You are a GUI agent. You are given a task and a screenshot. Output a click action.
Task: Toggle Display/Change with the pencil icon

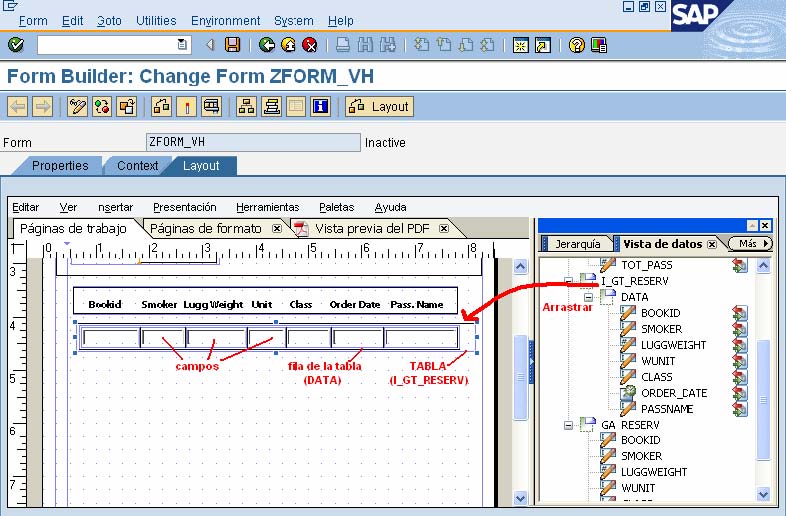pyautogui.click(x=77, y=106)
